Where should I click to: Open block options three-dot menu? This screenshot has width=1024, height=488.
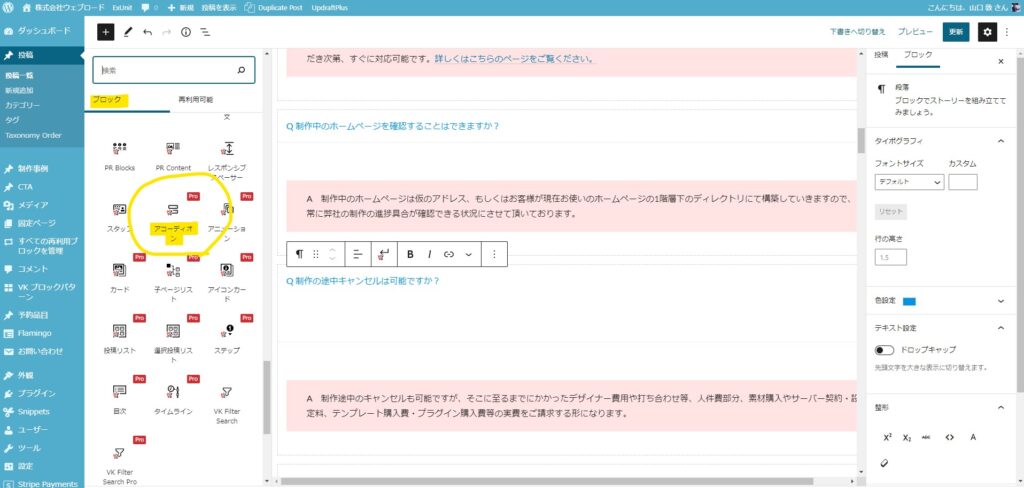coord(494,254)
